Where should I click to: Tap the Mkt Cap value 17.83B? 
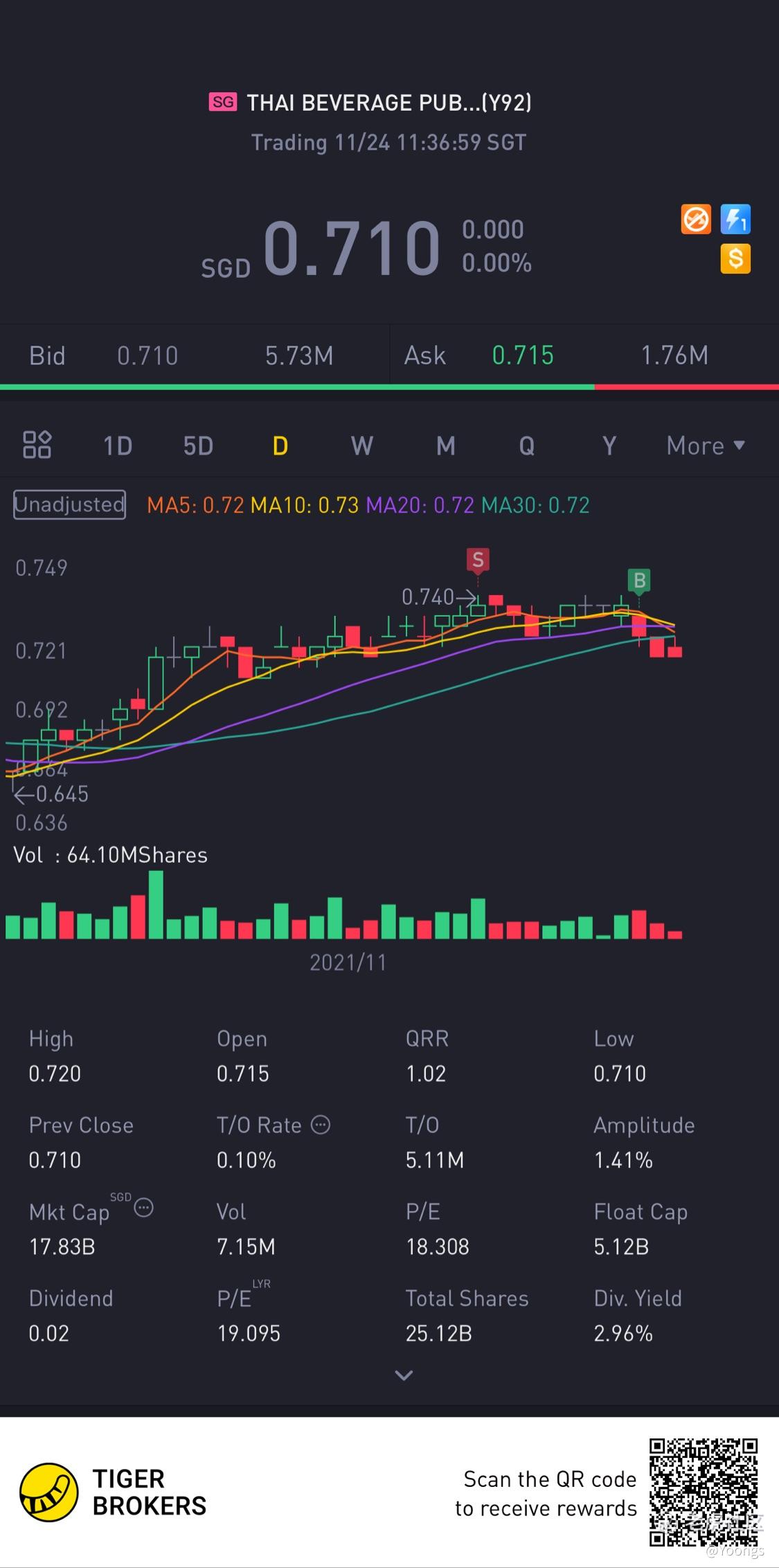click(62, 1247)
